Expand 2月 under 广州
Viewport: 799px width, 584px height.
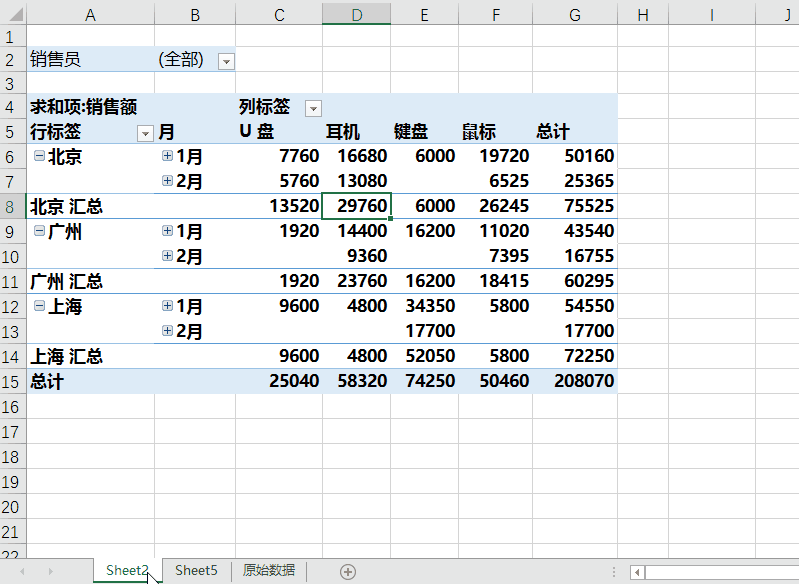(167, 256)
